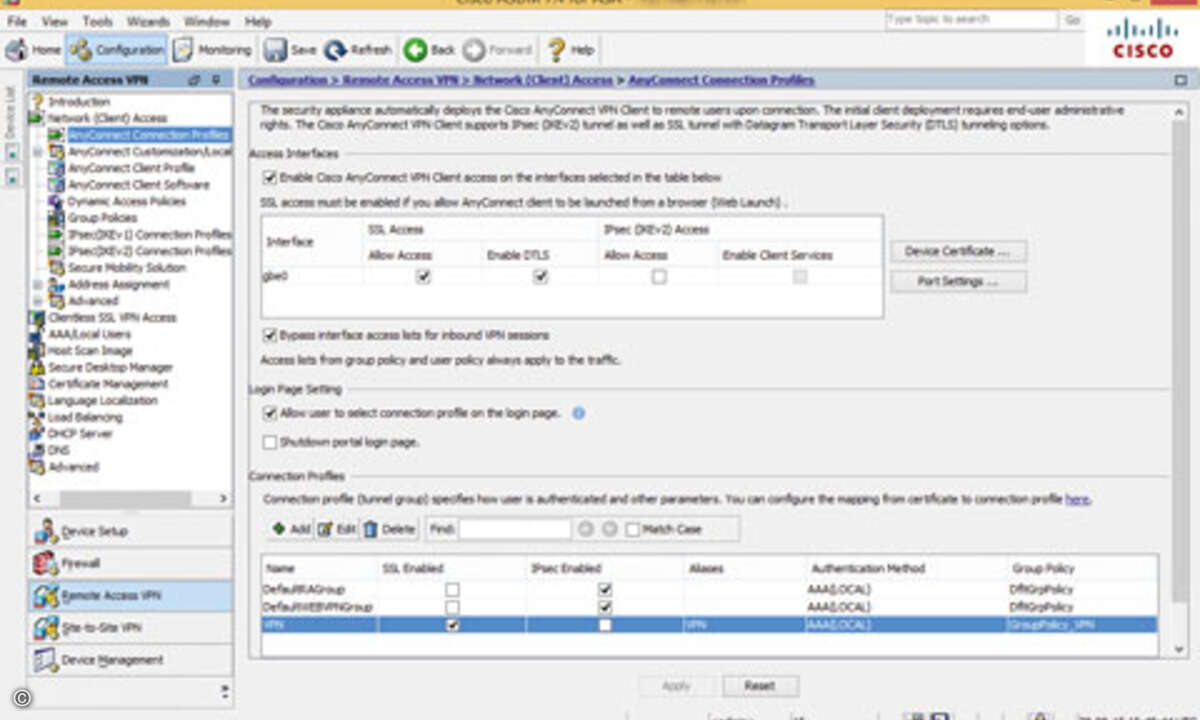Click the Reset button
The image size is (1200, 720).
coord(759,686)
